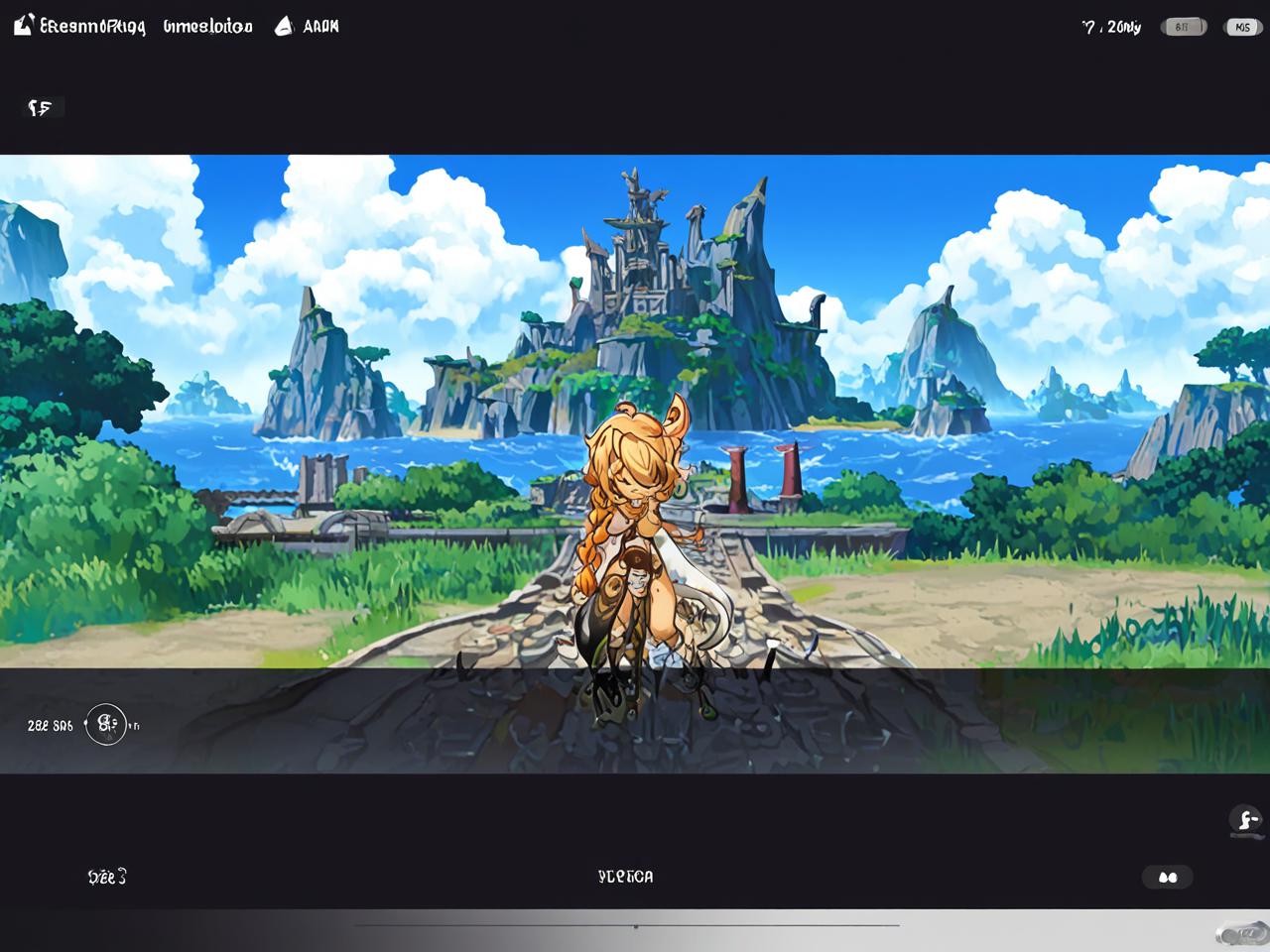Click the grey capsule icon at bottom-right corner
Image resolution: width=1270 pixels, height=952 pixels.
pos(1242,933)
